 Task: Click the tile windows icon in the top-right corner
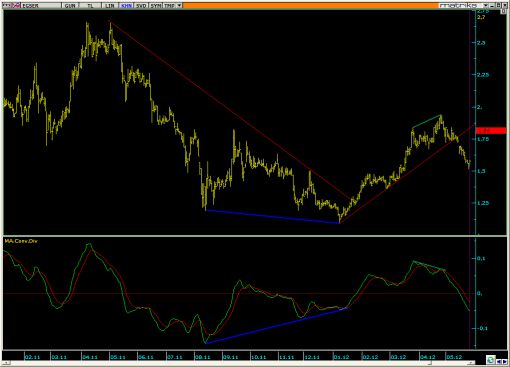[x=499, y=5]
